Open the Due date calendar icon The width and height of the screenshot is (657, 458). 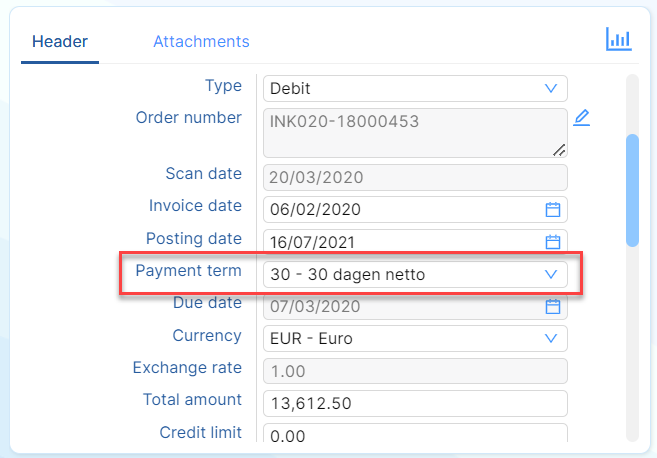tap(553, 306)
